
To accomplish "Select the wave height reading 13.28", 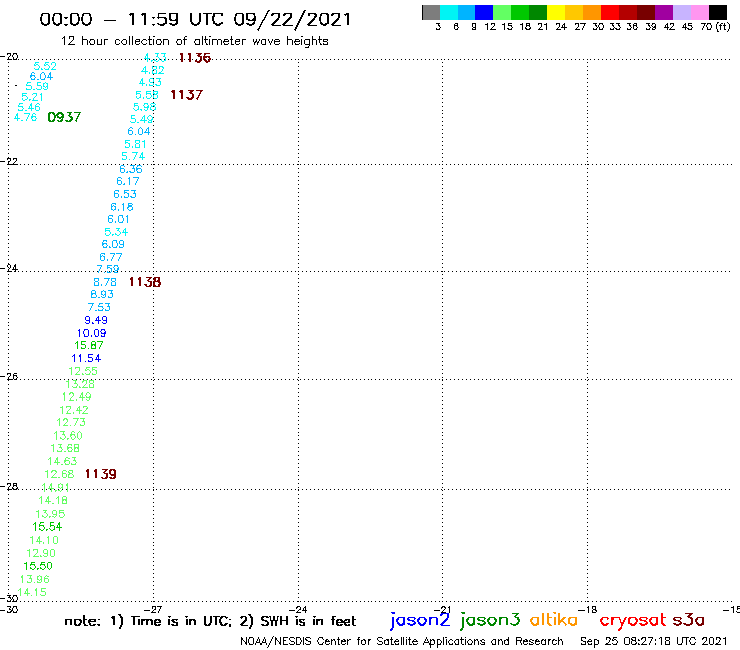I will pyautogui.click(x=80, y=384).
